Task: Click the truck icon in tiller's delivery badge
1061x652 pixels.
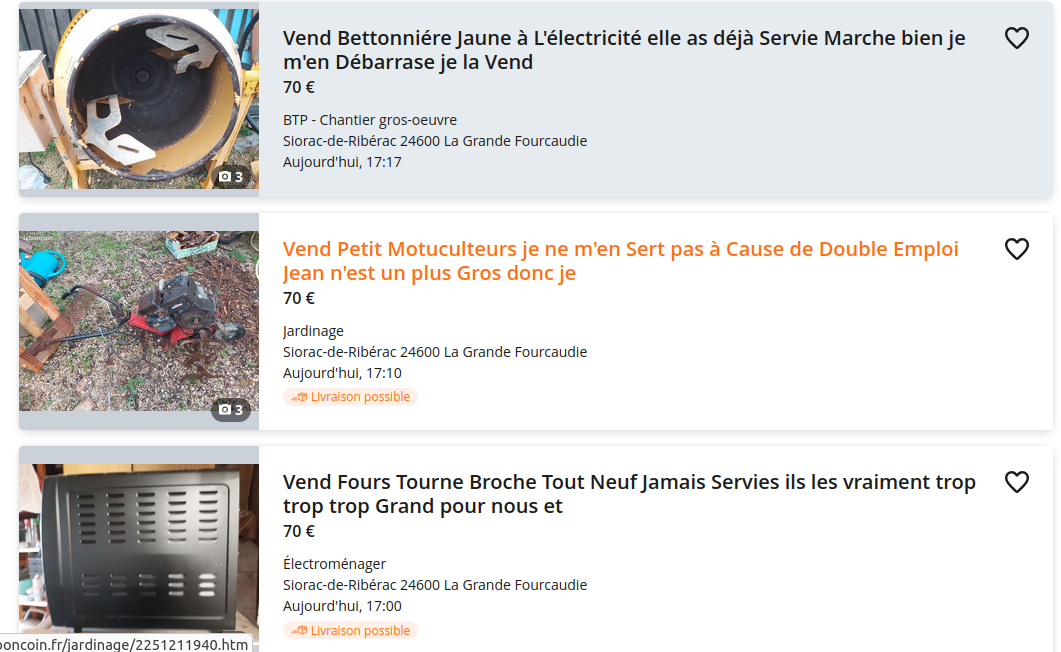Action: (299, 397)
